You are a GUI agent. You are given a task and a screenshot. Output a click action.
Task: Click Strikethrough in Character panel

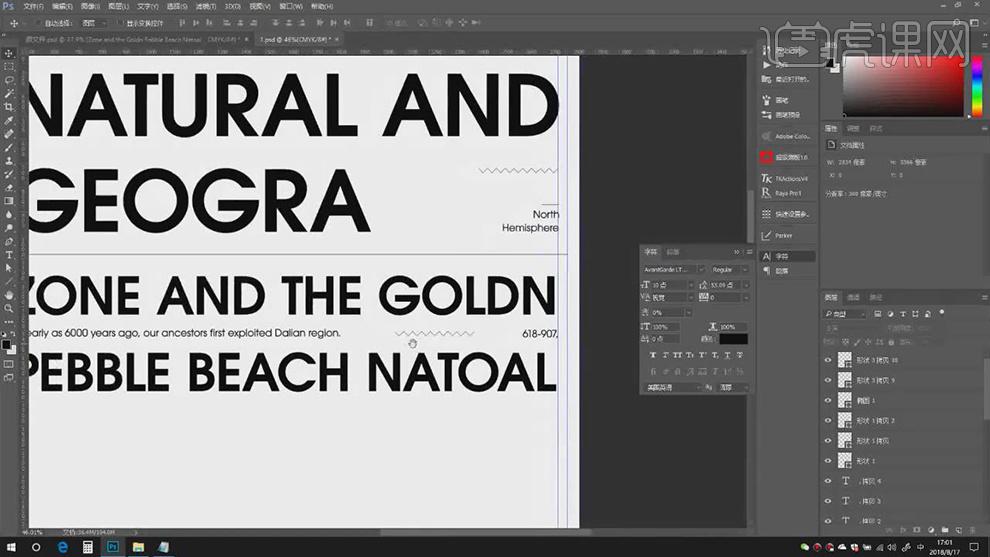click(739, 355)
